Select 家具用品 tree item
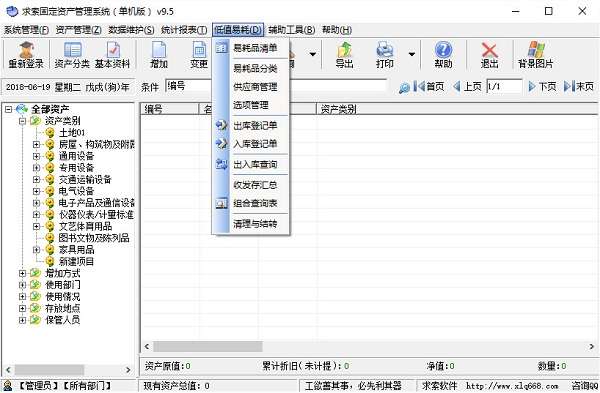The width and height of the screenshot is (600, 393). [x=76, y=250]
